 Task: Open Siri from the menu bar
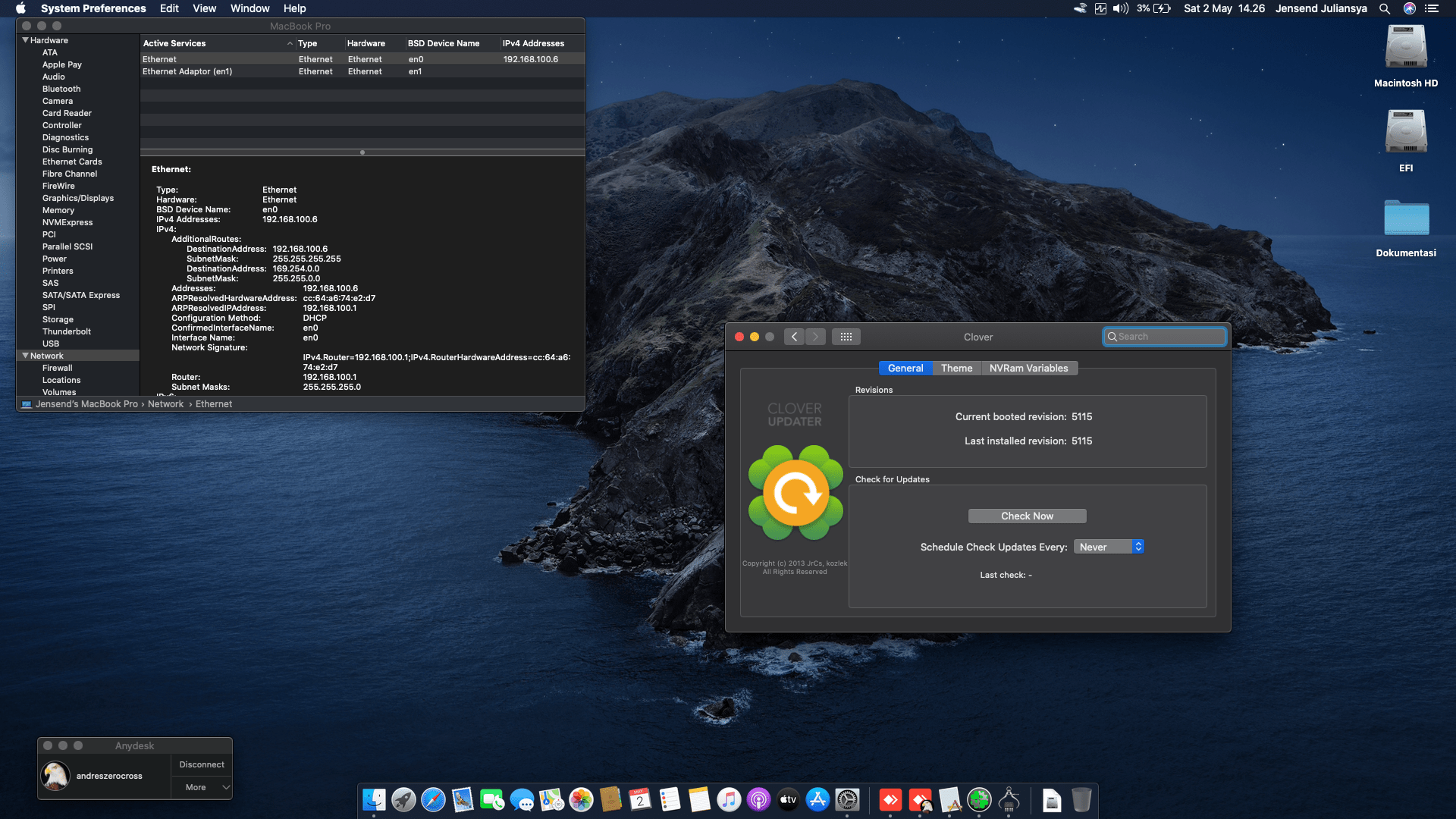pyautogui.click(x=1409, y=8)
